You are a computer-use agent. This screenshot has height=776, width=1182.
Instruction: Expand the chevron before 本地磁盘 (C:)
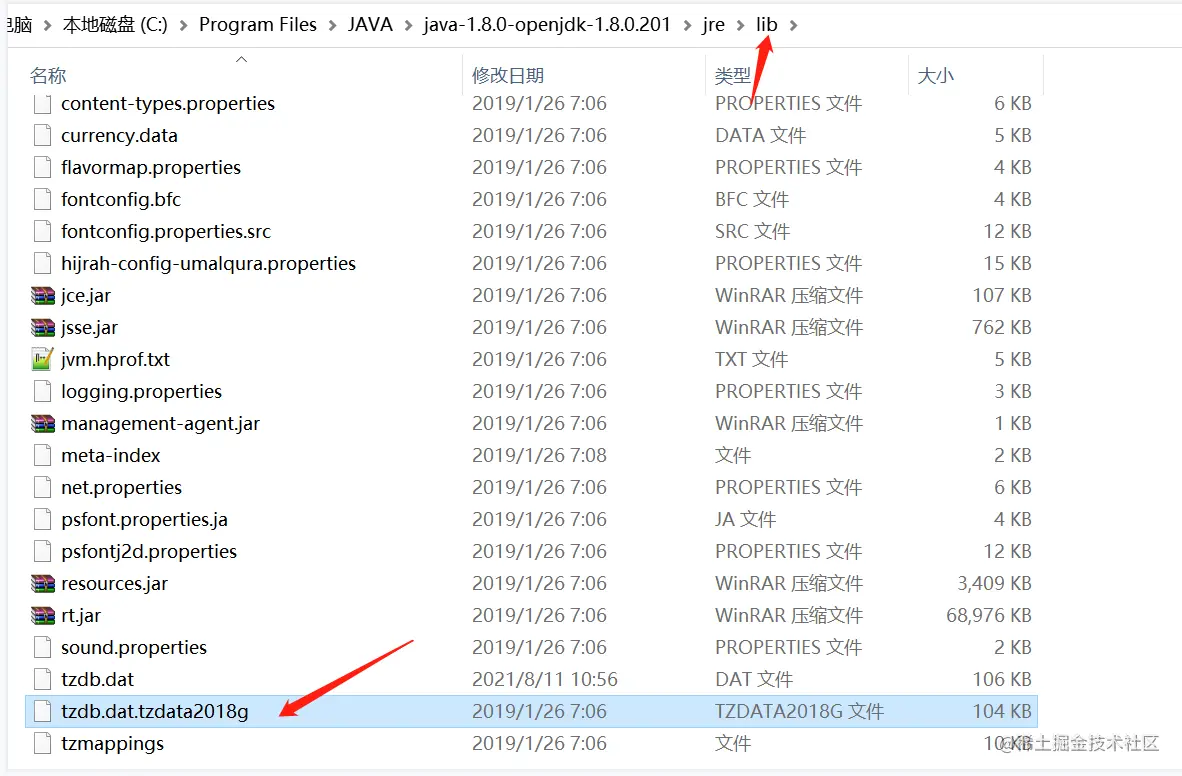click(47, 26)
